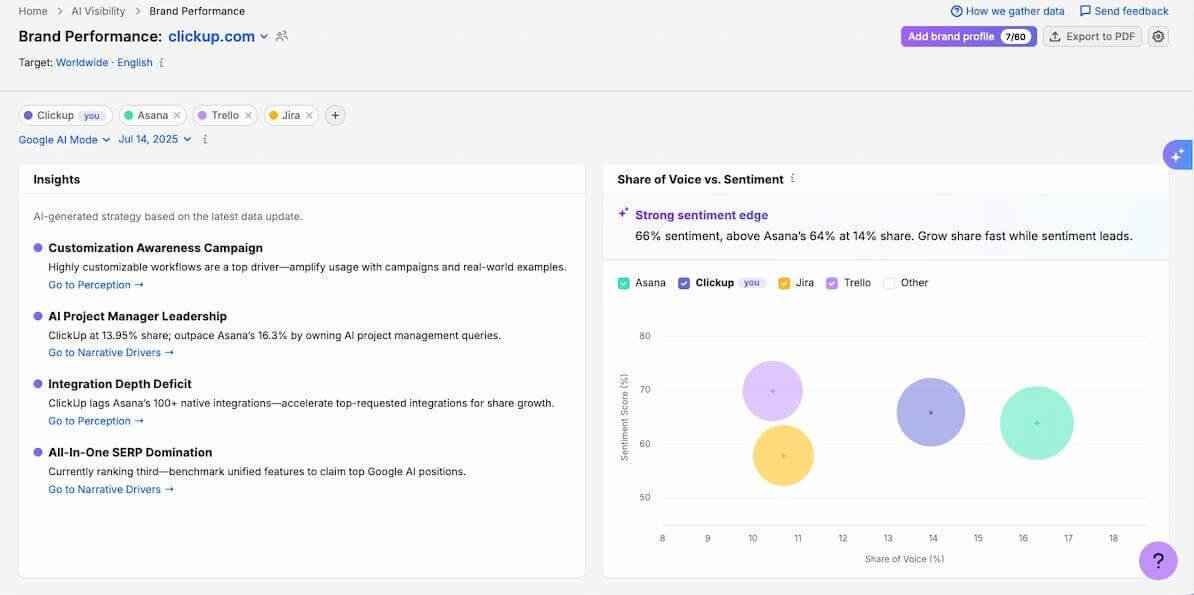Click the info icon beside Share of Voice vs. Sentiment
Screen dimensions: 1194x595
793,179
